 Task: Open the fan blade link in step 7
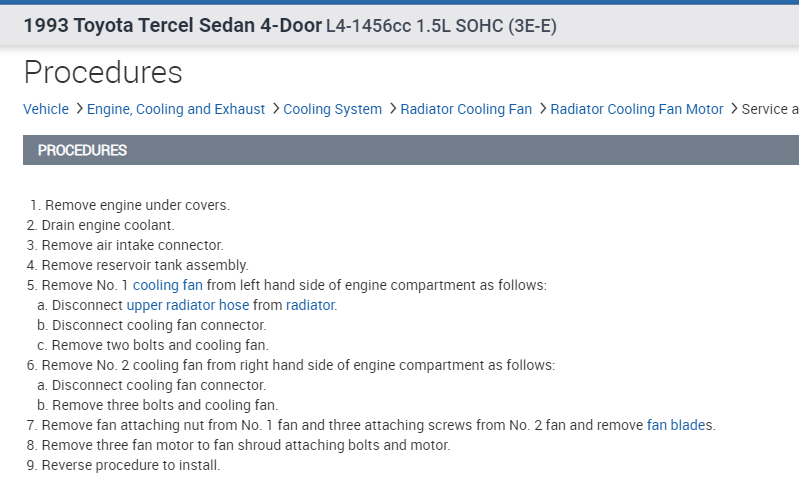point(677,425)
